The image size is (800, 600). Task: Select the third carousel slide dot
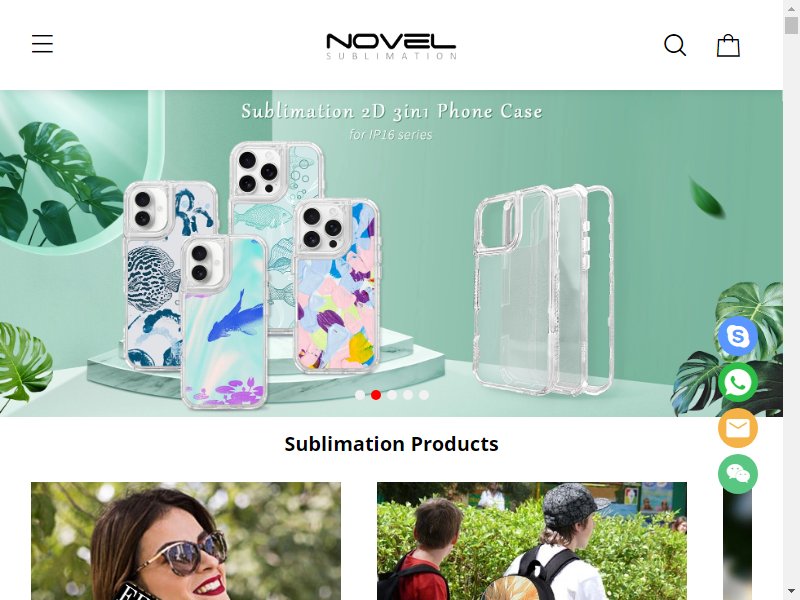point(392,395)
